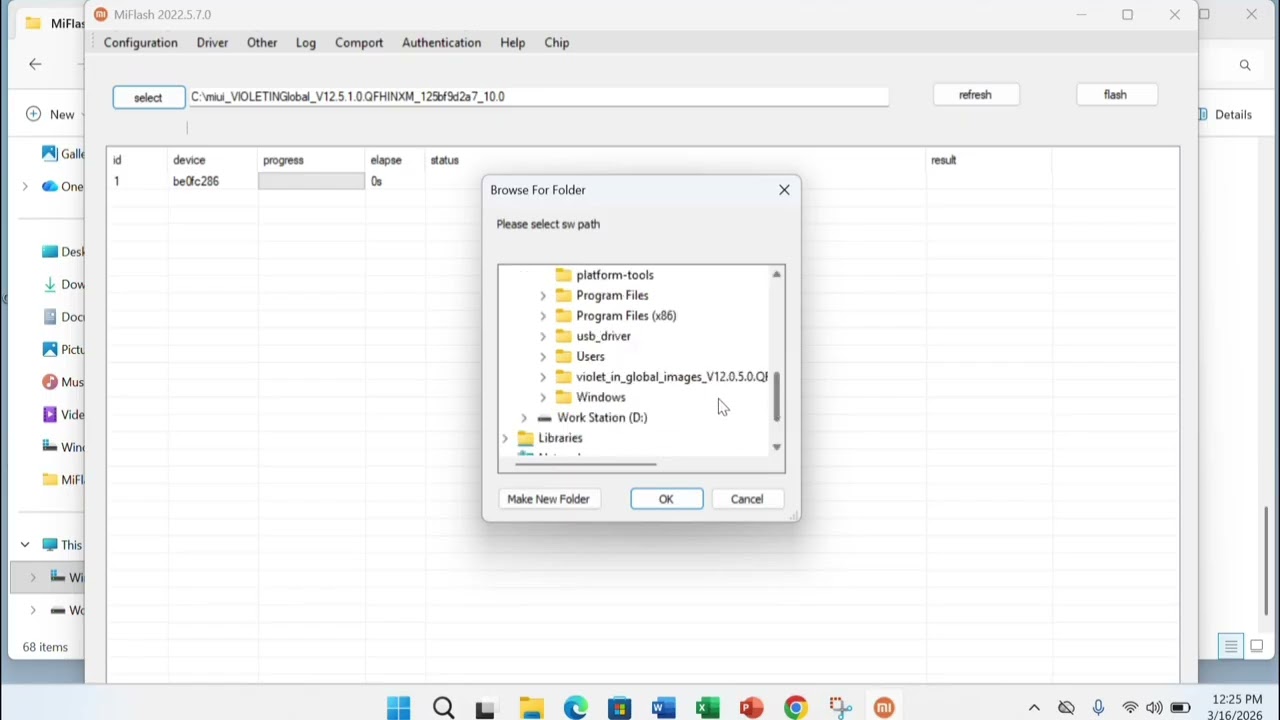Click Cancel in Browse For Folder
The image size is (1280, 720).
pyautogui.click(x=746, y=499)
